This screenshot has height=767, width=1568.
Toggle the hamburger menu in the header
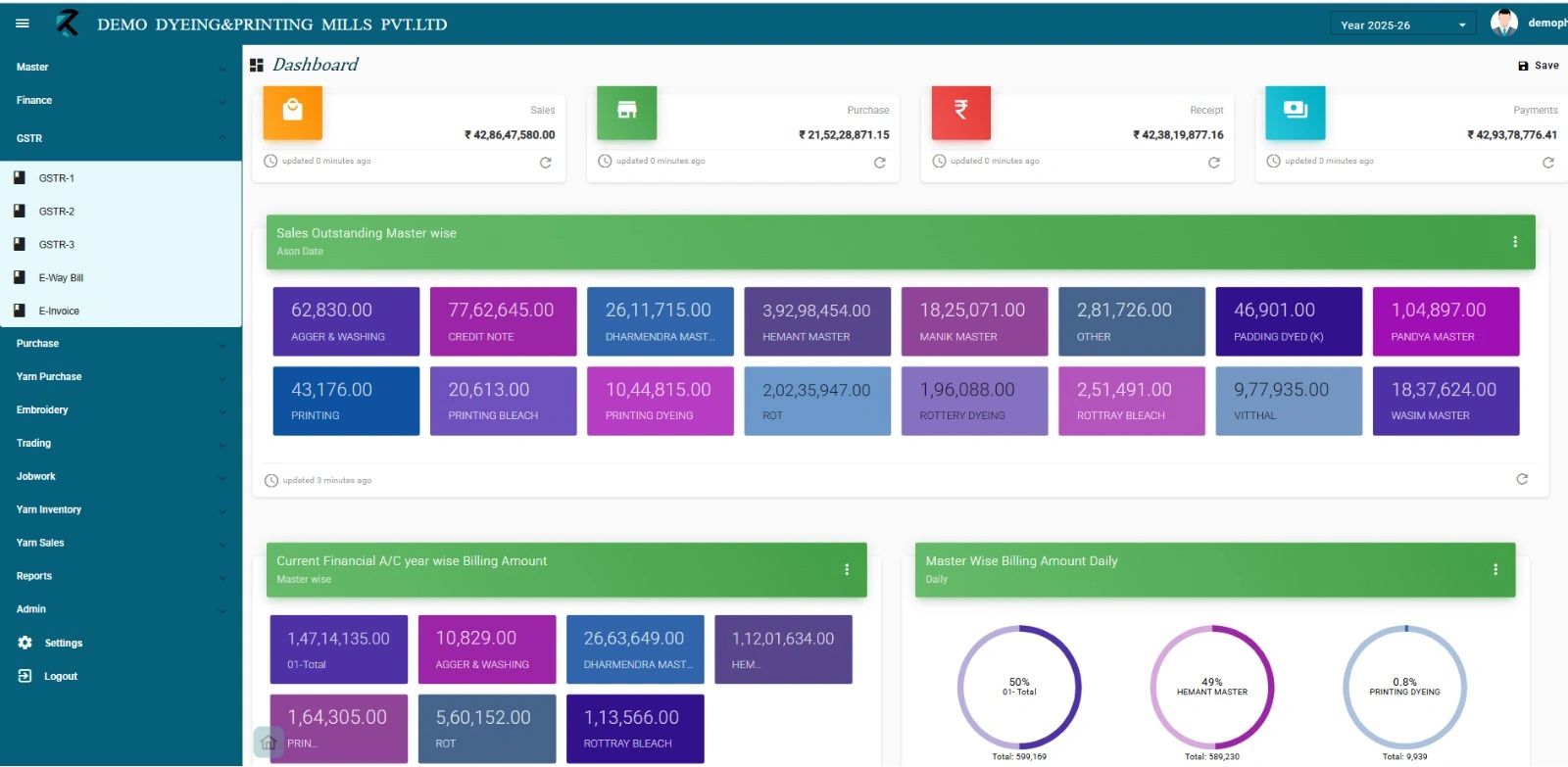[23, 24]
